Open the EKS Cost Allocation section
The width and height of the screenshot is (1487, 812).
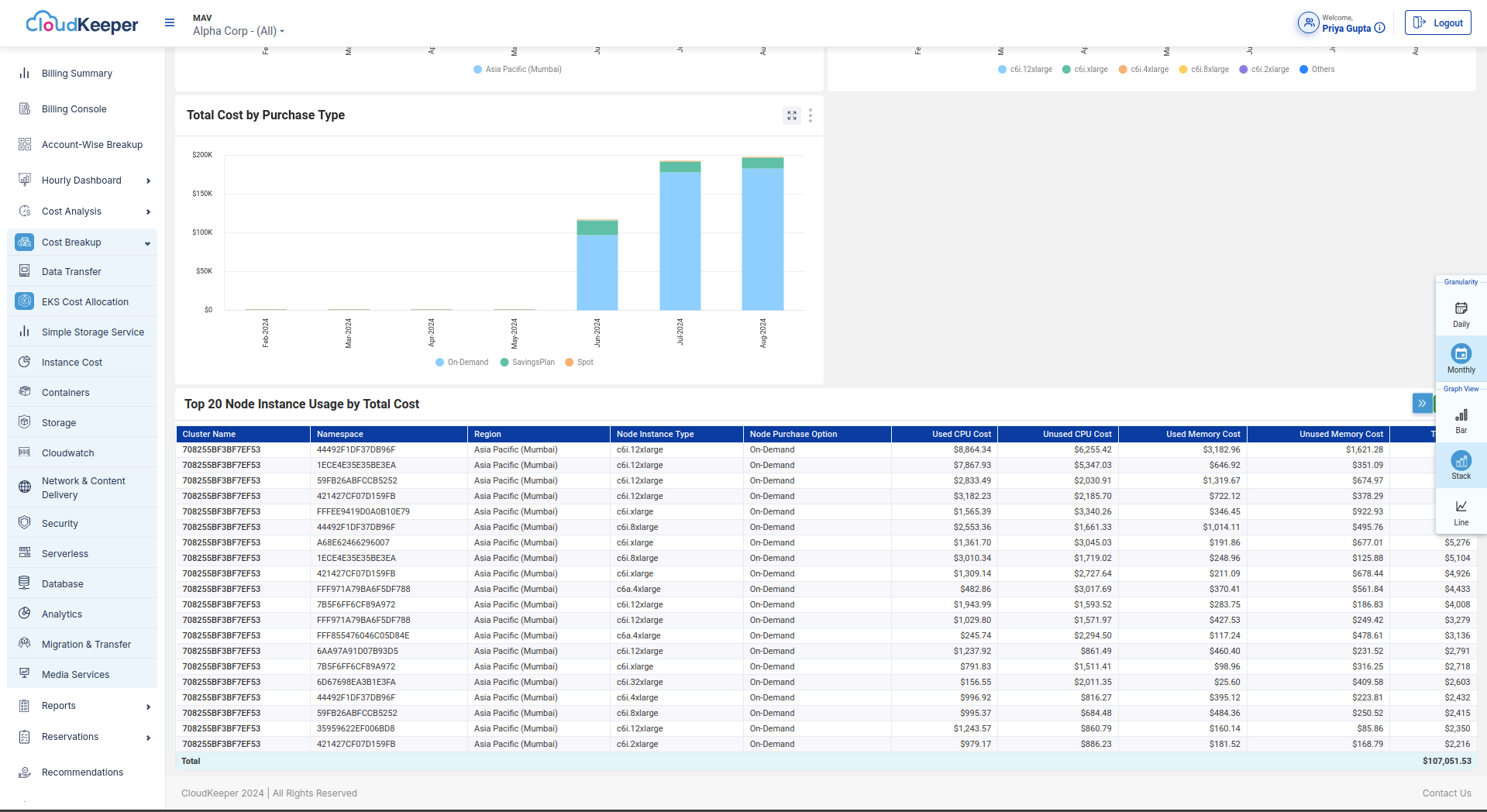click(x=85, y=301)
